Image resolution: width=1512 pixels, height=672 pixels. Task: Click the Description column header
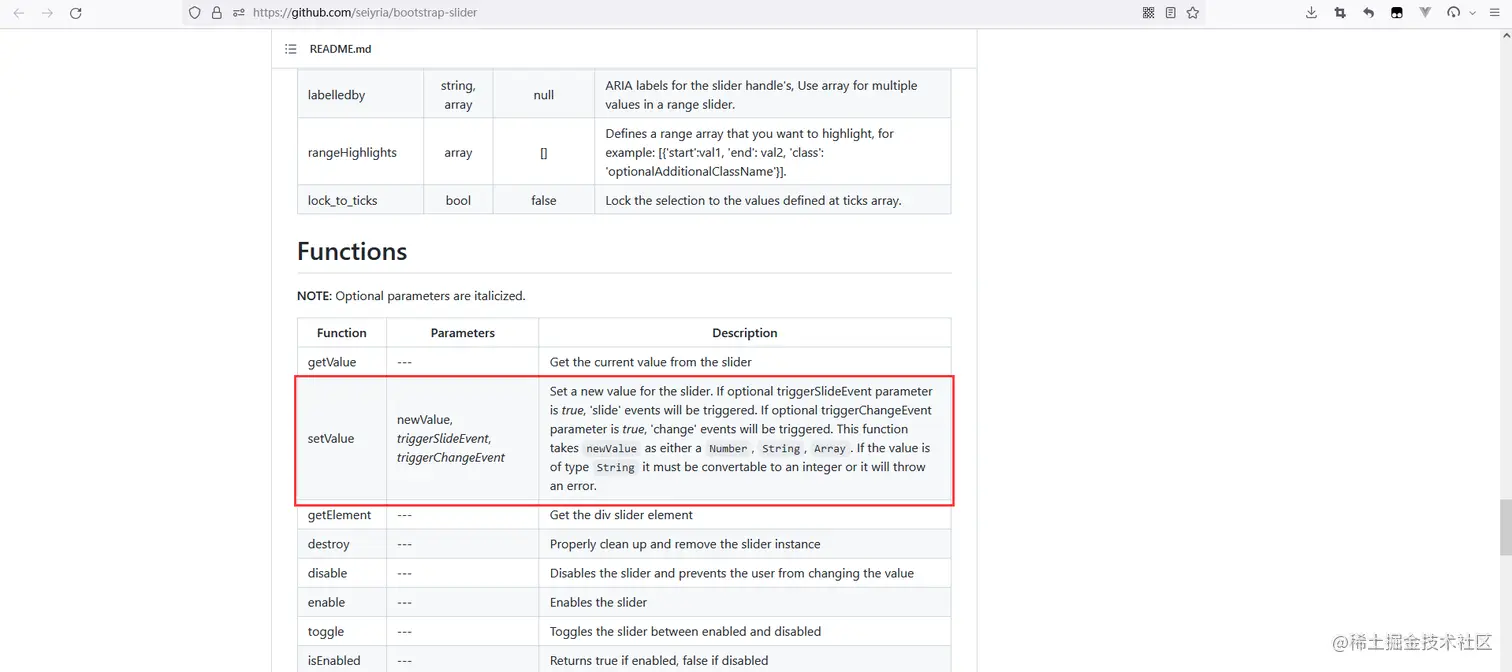[x=744, y=333]
